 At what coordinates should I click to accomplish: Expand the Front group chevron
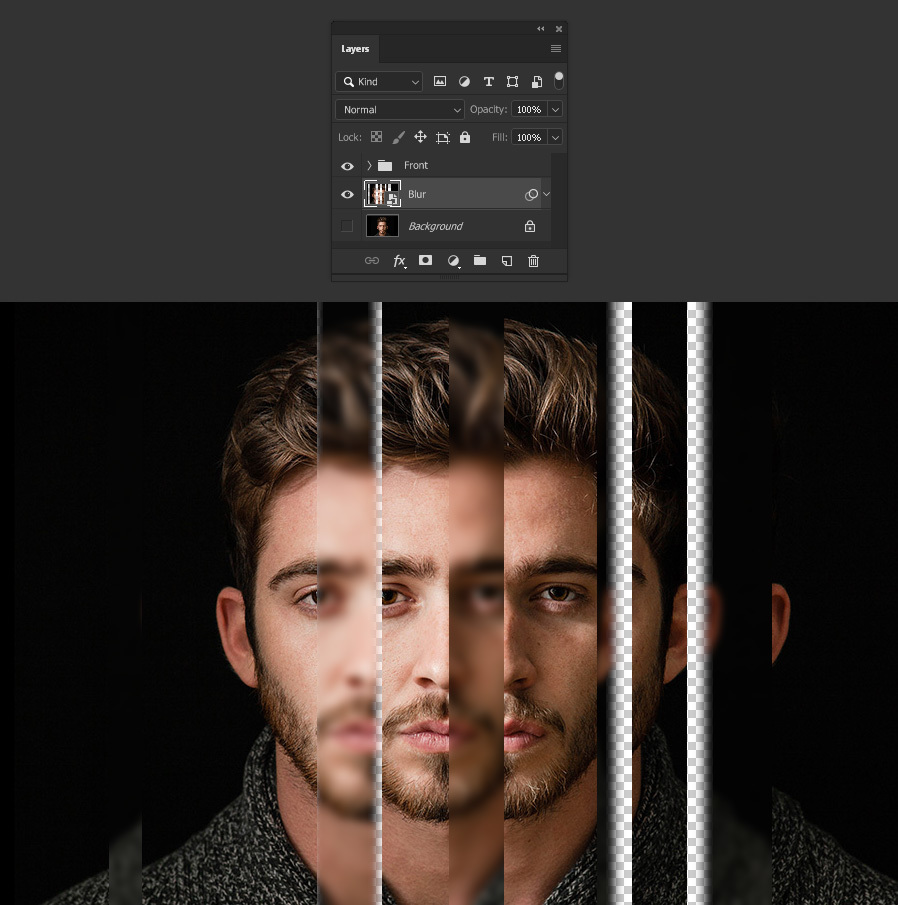click(369, 165)
